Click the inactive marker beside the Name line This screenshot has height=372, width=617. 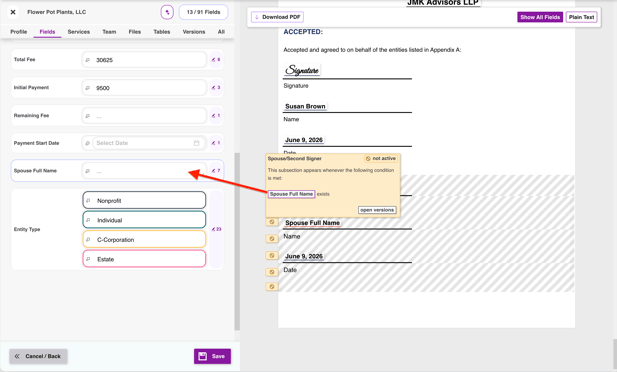(272, 239)
